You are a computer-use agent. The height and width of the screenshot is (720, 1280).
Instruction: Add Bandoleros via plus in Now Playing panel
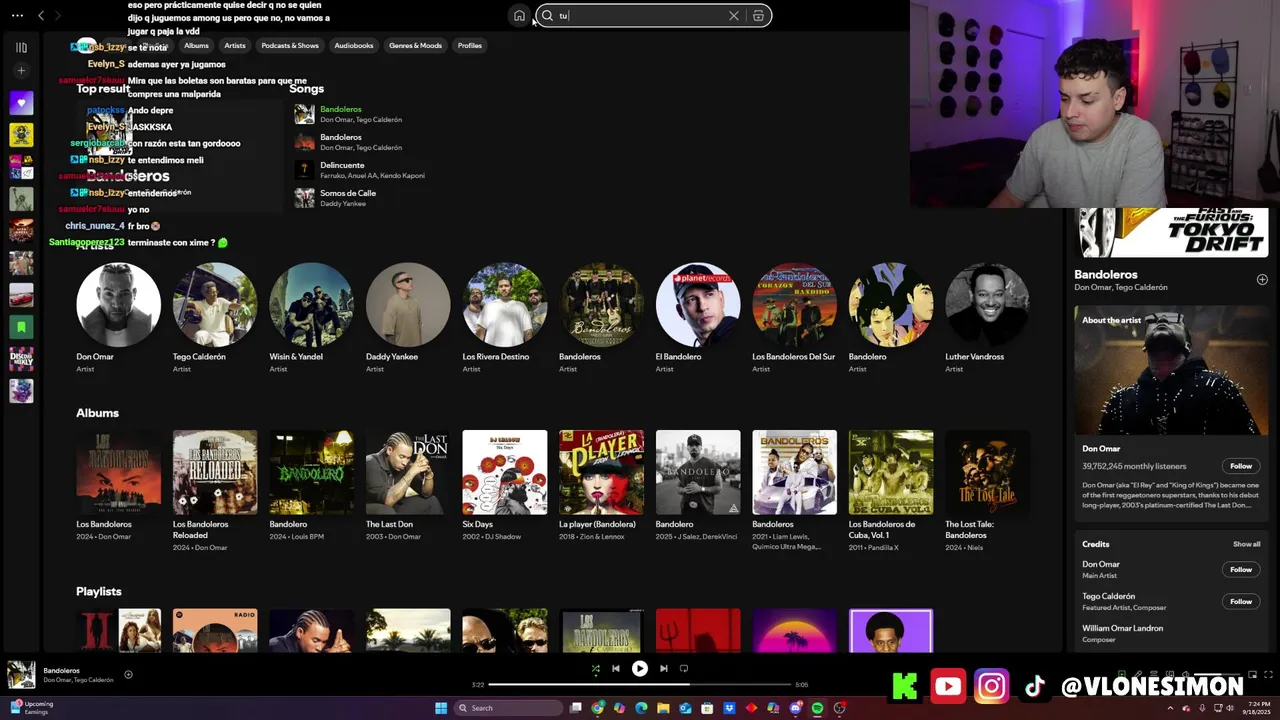coord(1262,280)
